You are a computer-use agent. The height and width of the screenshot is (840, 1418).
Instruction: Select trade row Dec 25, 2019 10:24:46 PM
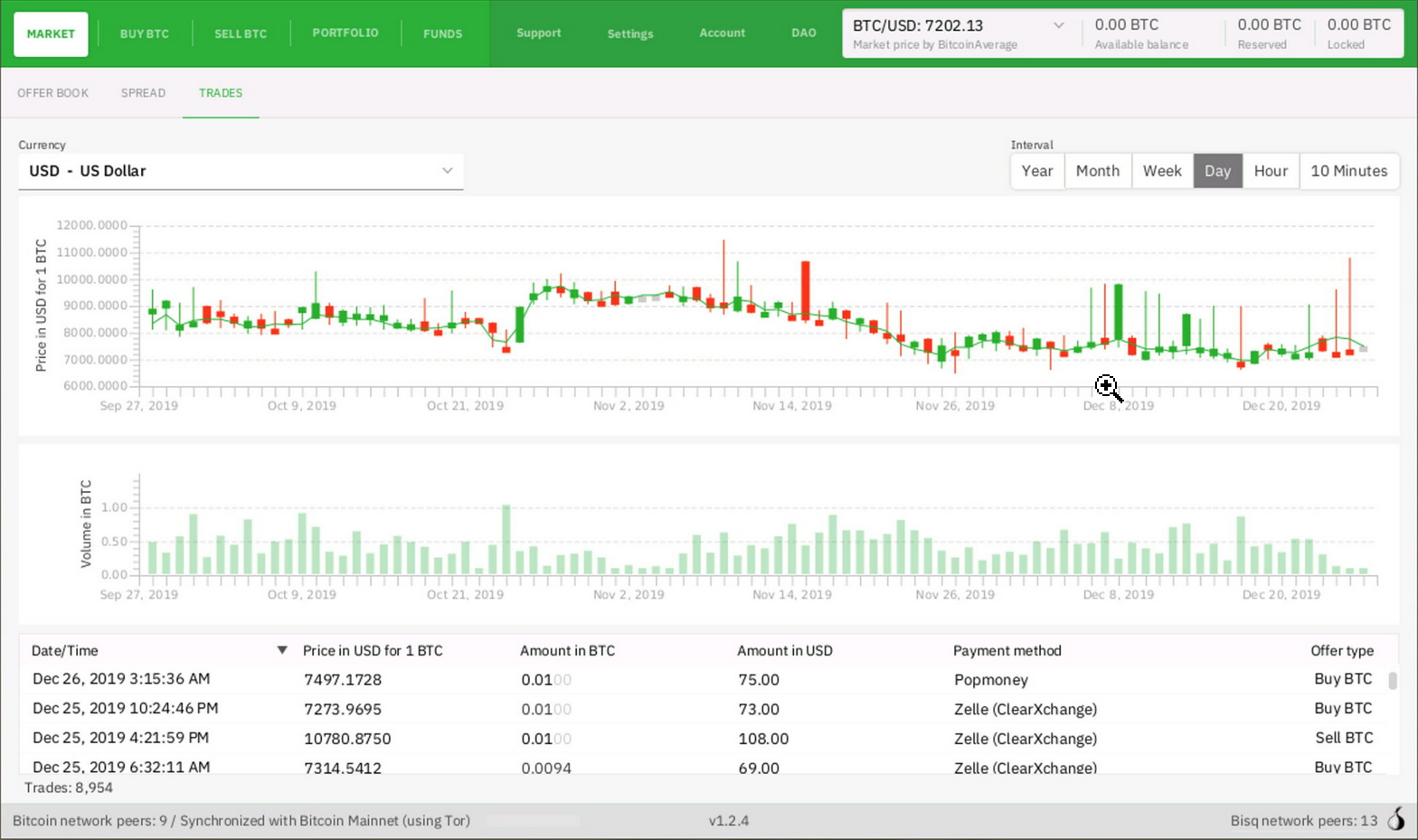[704, 709]
